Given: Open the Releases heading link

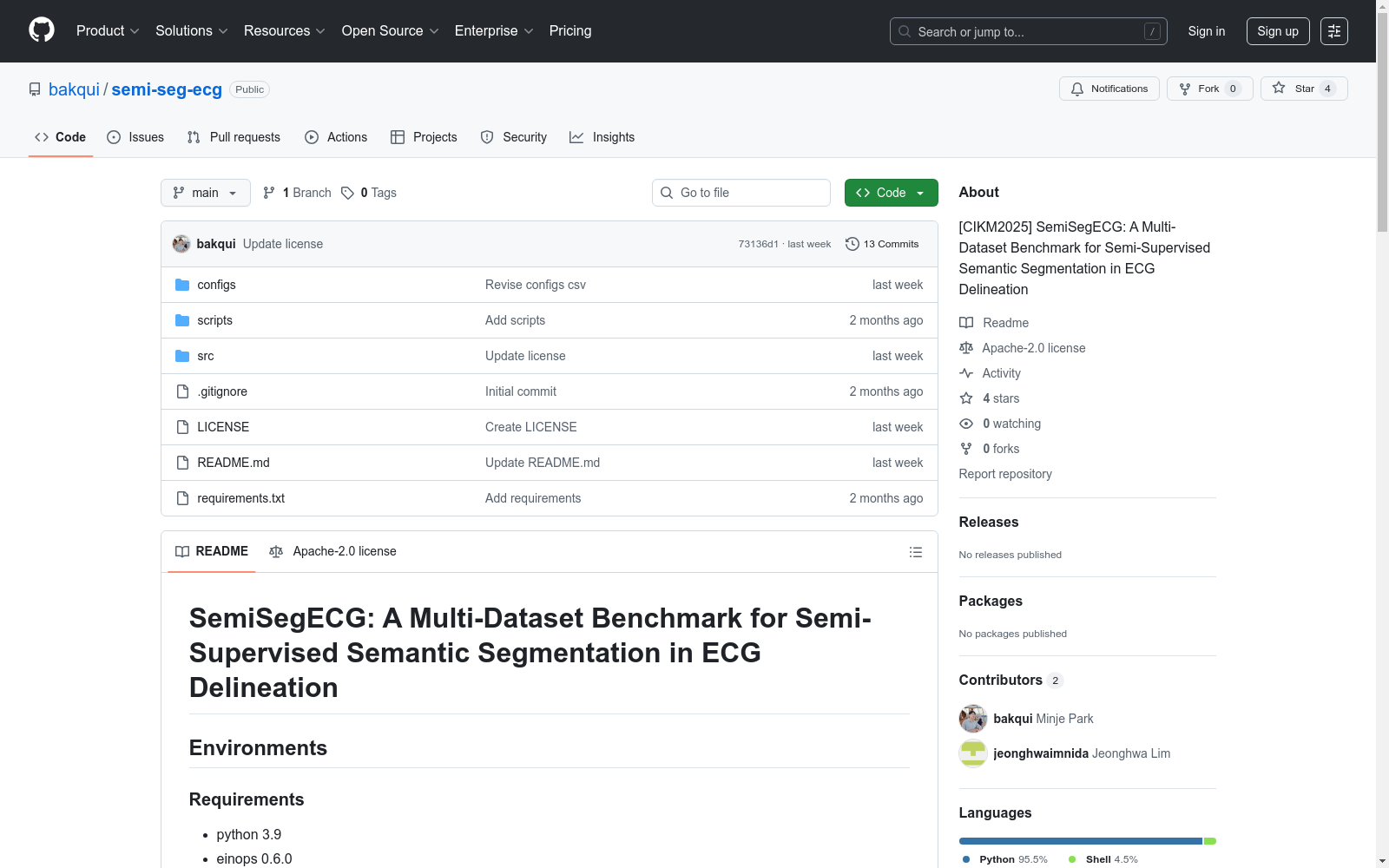Looking at the screenshot, I should pyautogui.click(x=989, y=522).
